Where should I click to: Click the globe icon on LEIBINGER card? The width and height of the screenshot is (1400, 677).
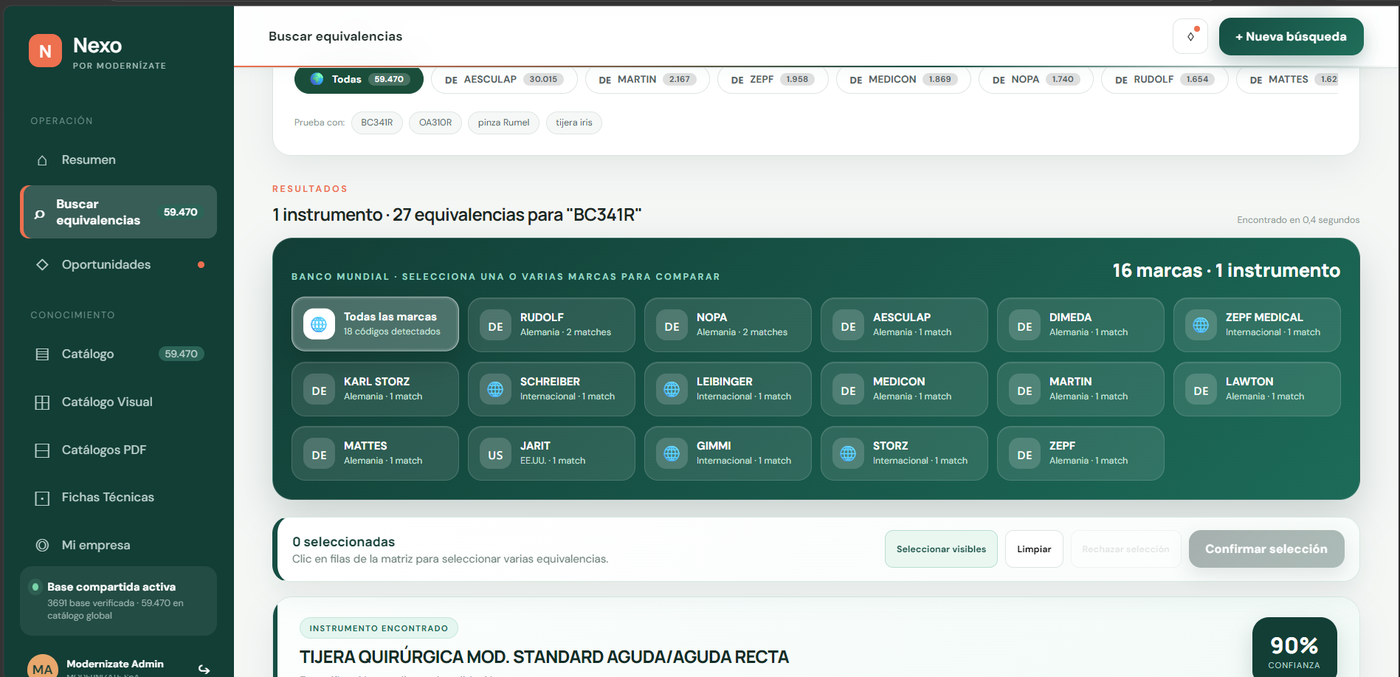(x=672, y=388)
